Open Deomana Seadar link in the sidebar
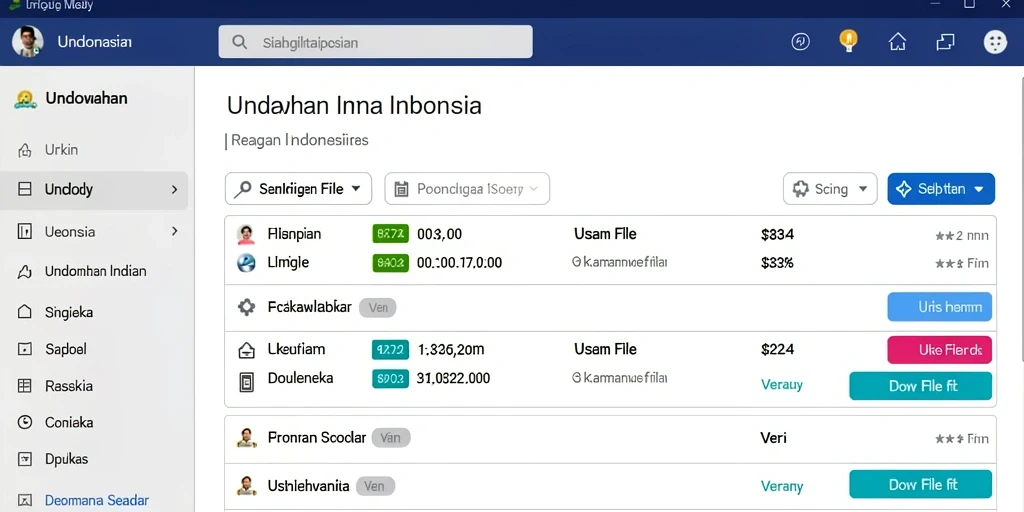 [97, 501]
